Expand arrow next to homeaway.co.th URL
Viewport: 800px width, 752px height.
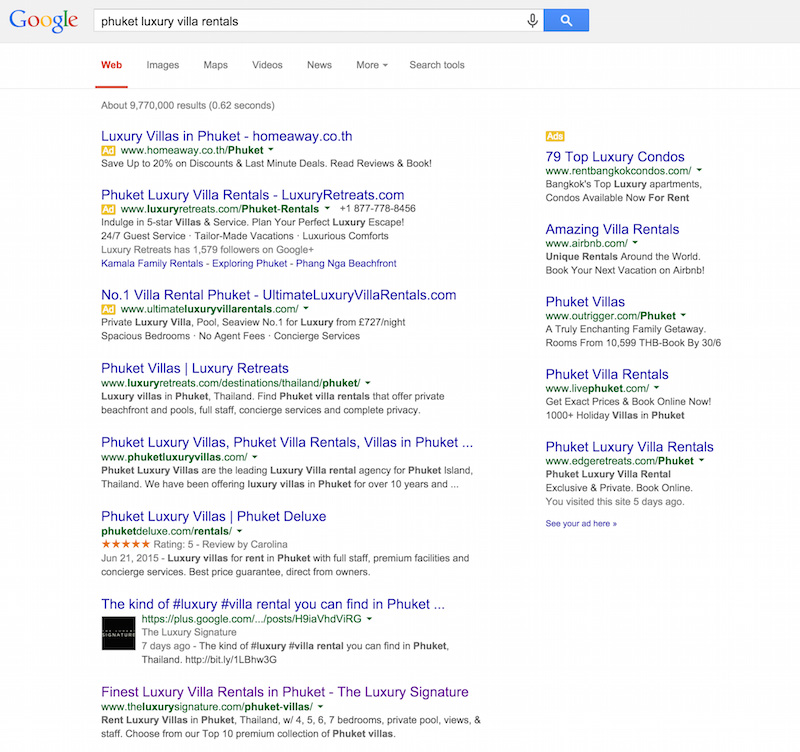pos(271,150)
